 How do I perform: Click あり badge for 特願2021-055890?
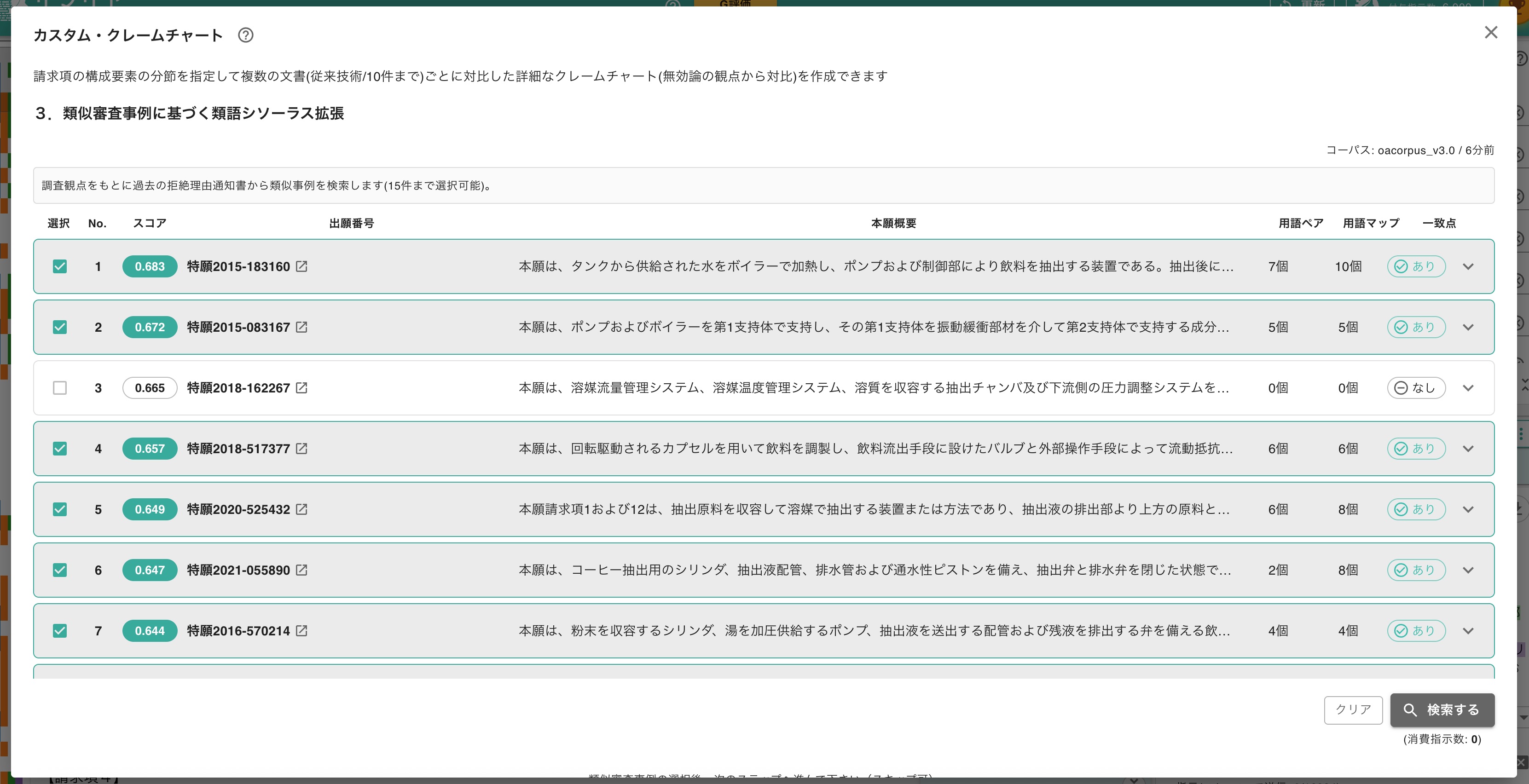click(x=1416, y=571)
